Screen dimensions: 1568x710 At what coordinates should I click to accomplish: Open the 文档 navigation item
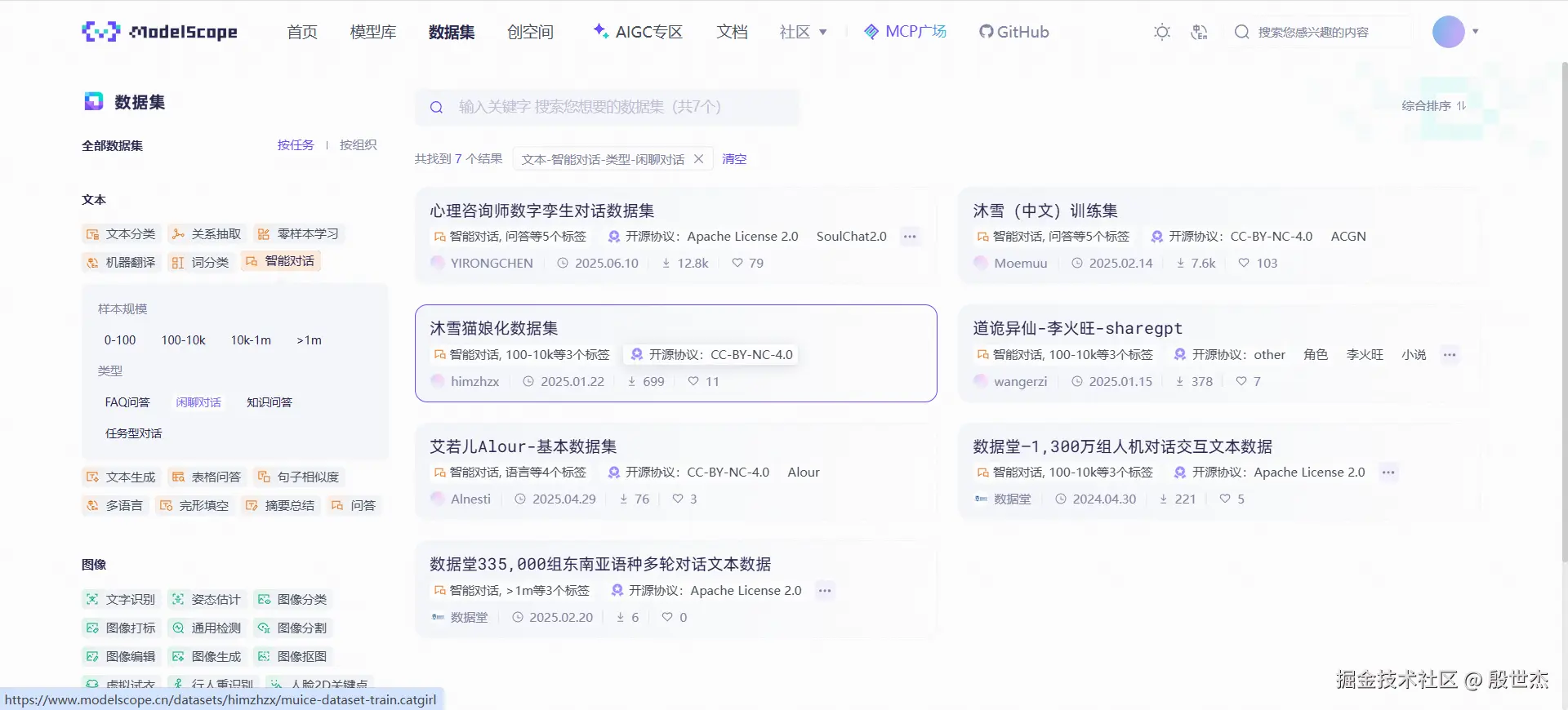[x=732, y=32]
